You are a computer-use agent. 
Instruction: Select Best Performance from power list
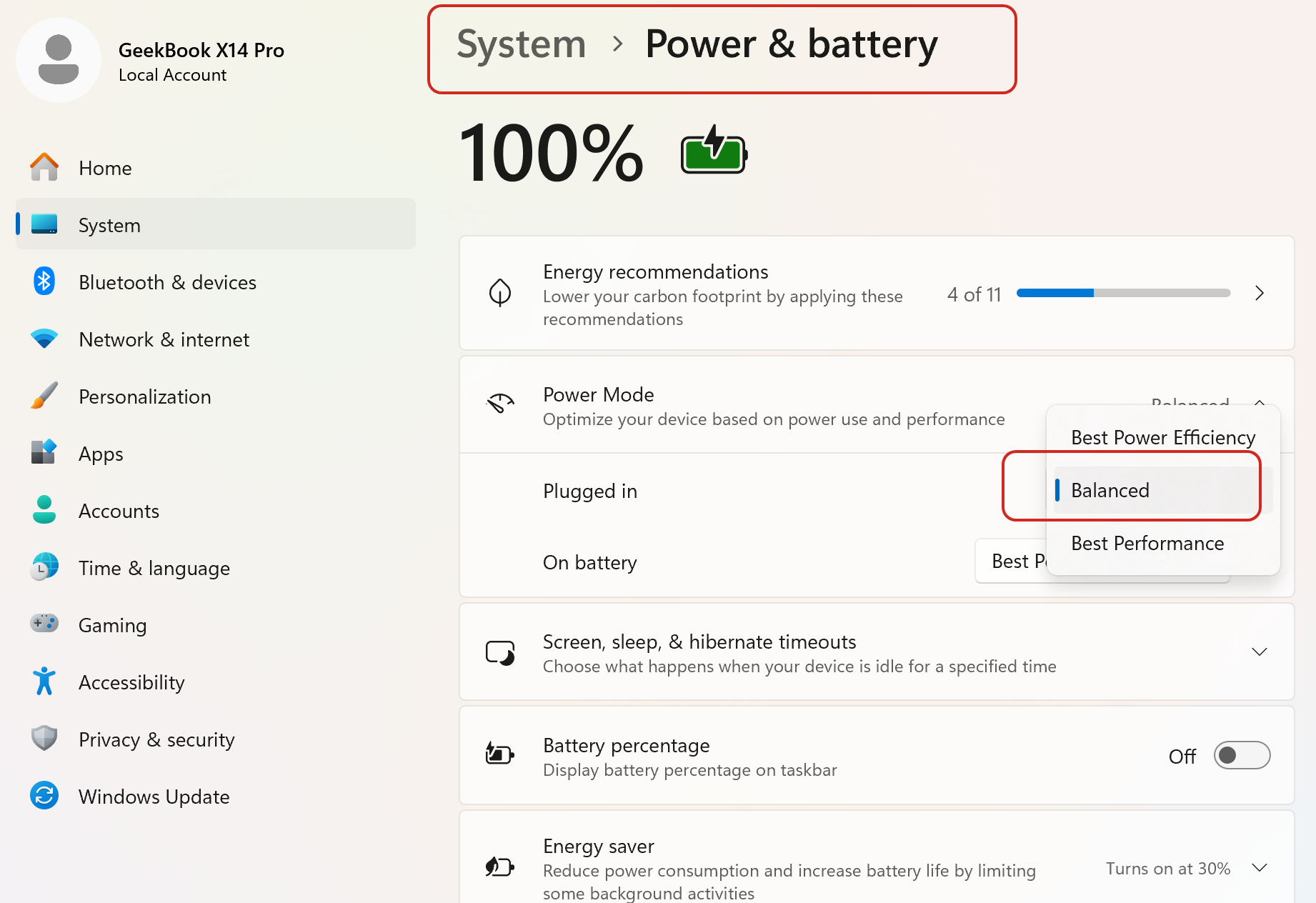click(1147, 543)
